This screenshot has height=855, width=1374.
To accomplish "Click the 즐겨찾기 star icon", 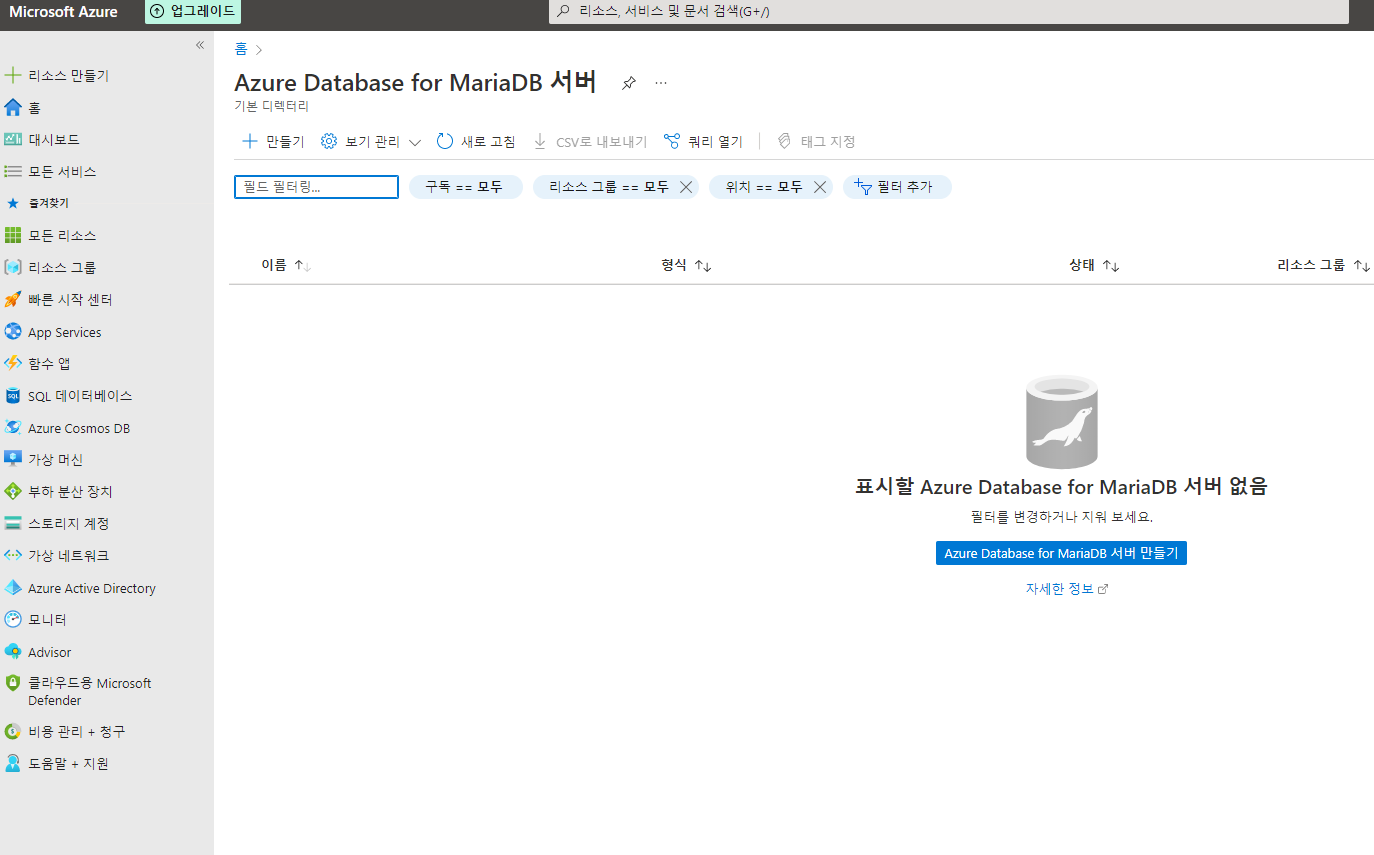I will [x=13, y=203].
